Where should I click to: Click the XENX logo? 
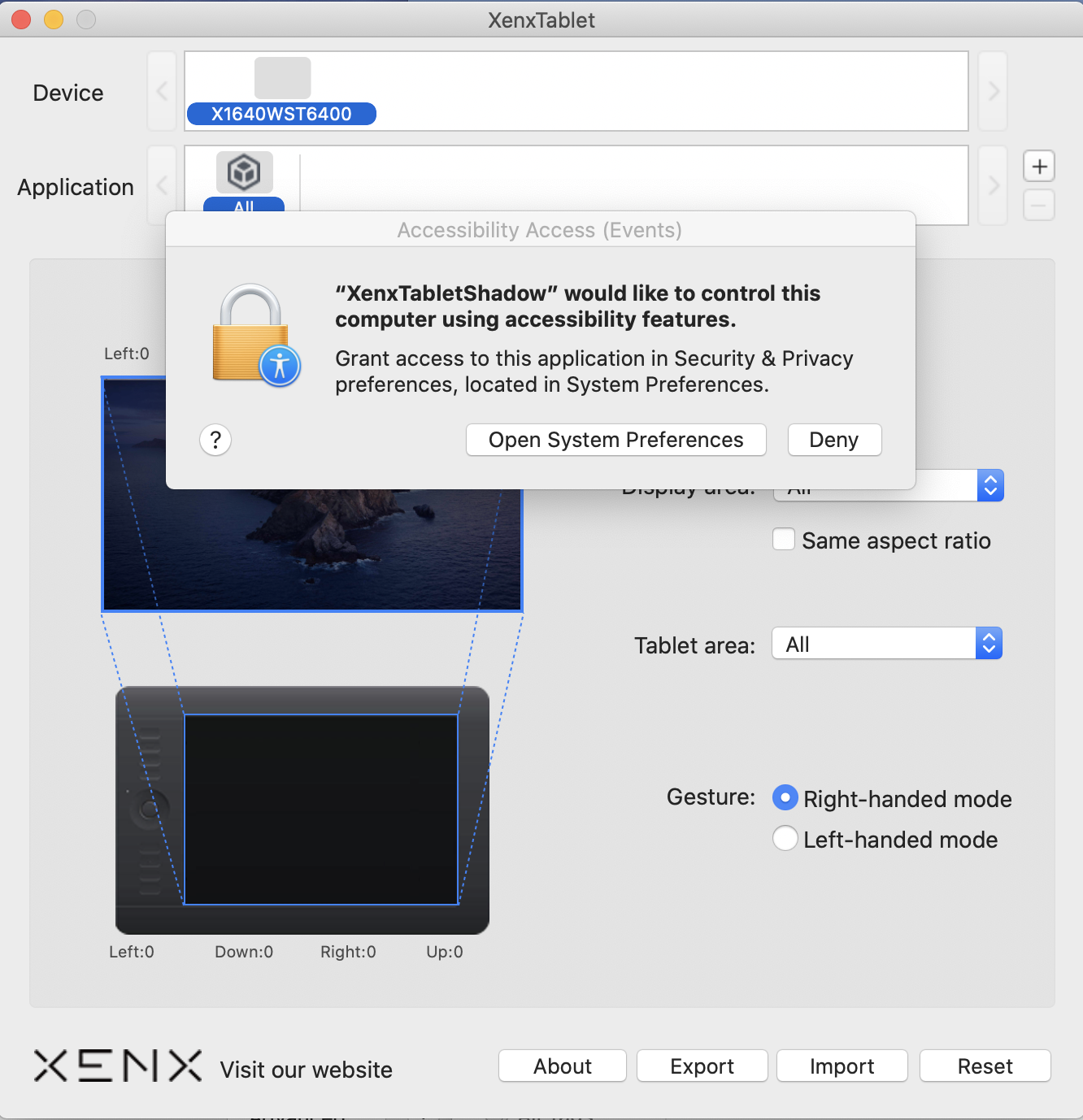point(118,1066)
